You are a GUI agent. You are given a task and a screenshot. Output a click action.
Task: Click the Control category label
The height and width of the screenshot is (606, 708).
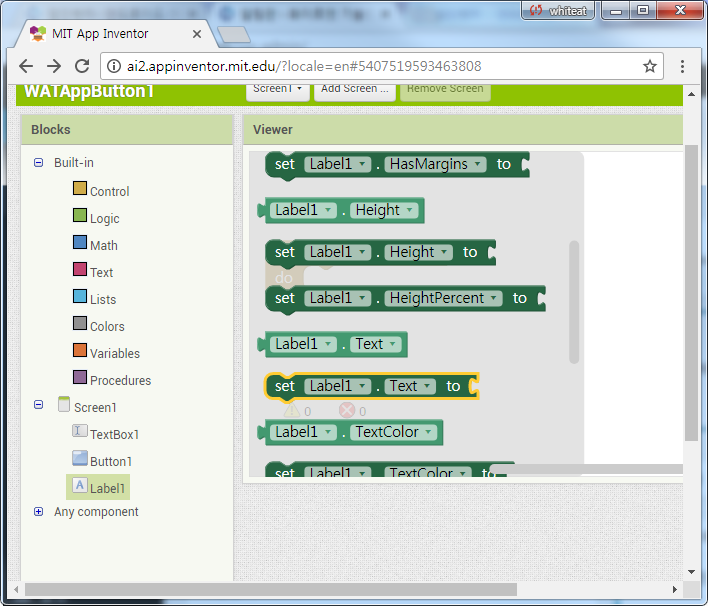tap(110, 191)
